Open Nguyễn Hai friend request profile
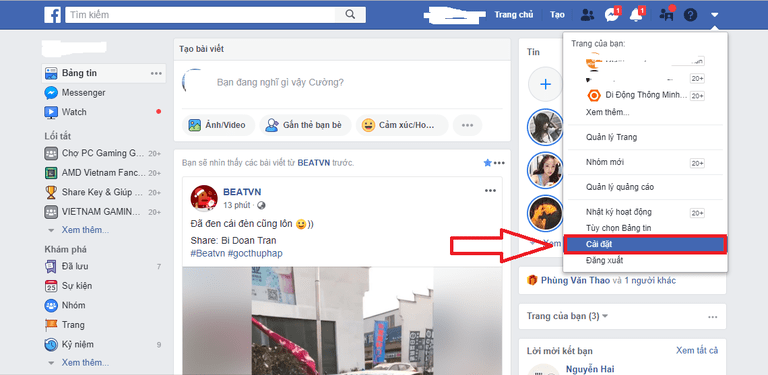768x375 pixels. coord(590,369)
